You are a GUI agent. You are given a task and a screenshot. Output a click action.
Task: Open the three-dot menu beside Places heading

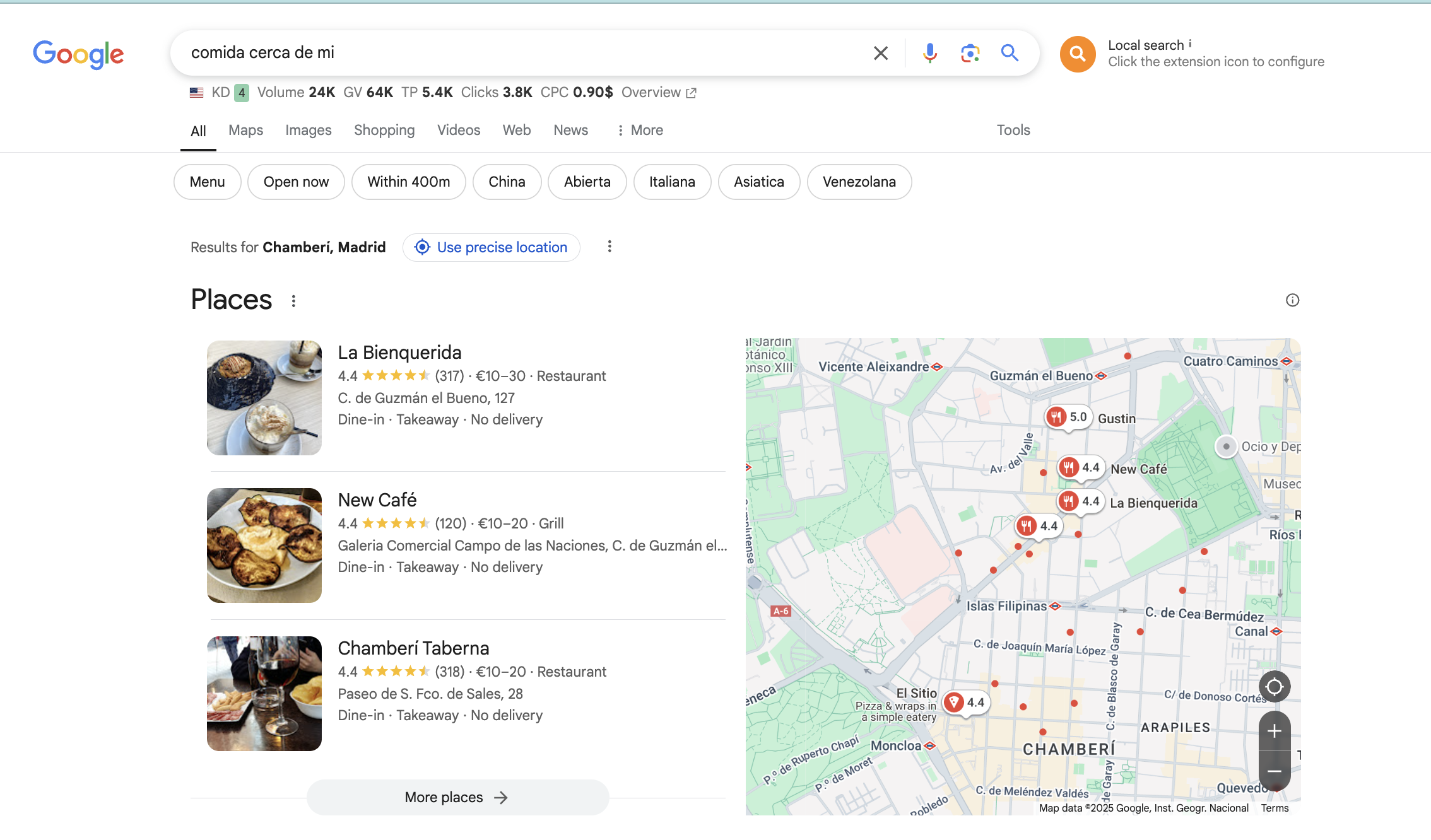coord(293,301)
